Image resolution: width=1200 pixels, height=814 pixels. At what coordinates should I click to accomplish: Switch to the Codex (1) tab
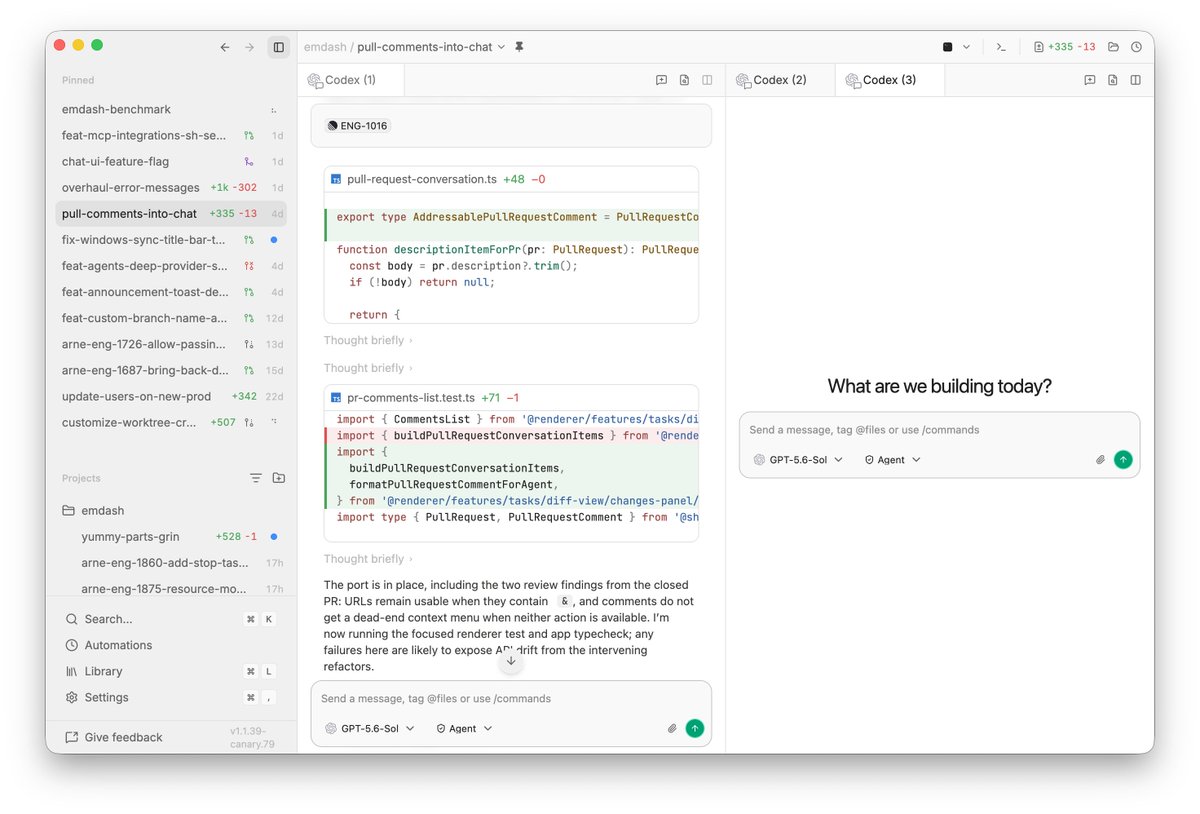pos(351,80)
